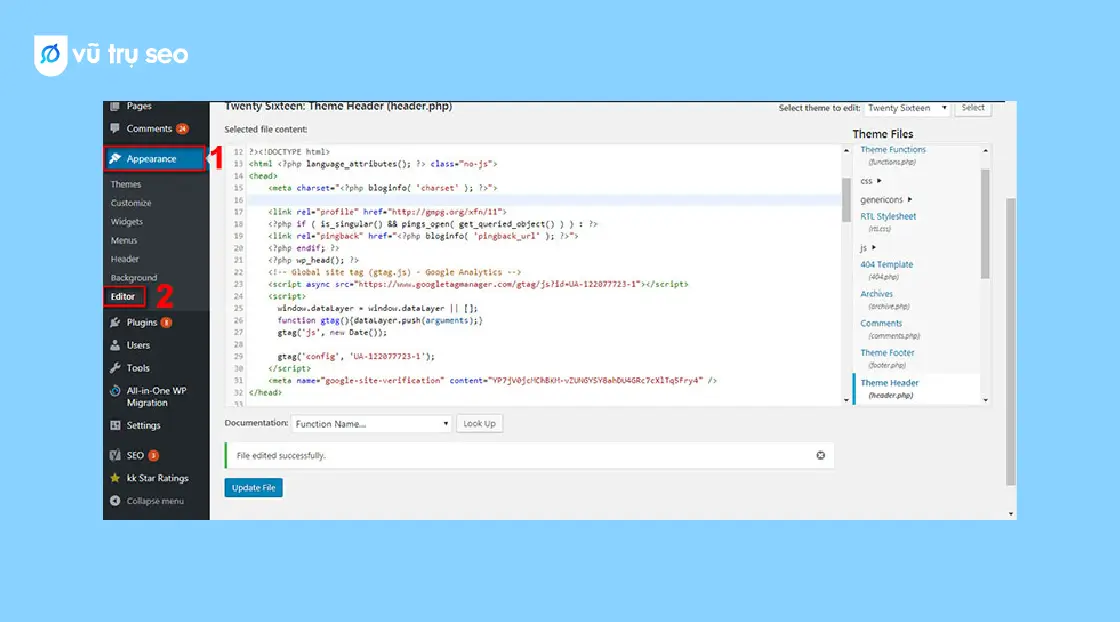Click the Collapse menu arrow icon

point(115,501)
